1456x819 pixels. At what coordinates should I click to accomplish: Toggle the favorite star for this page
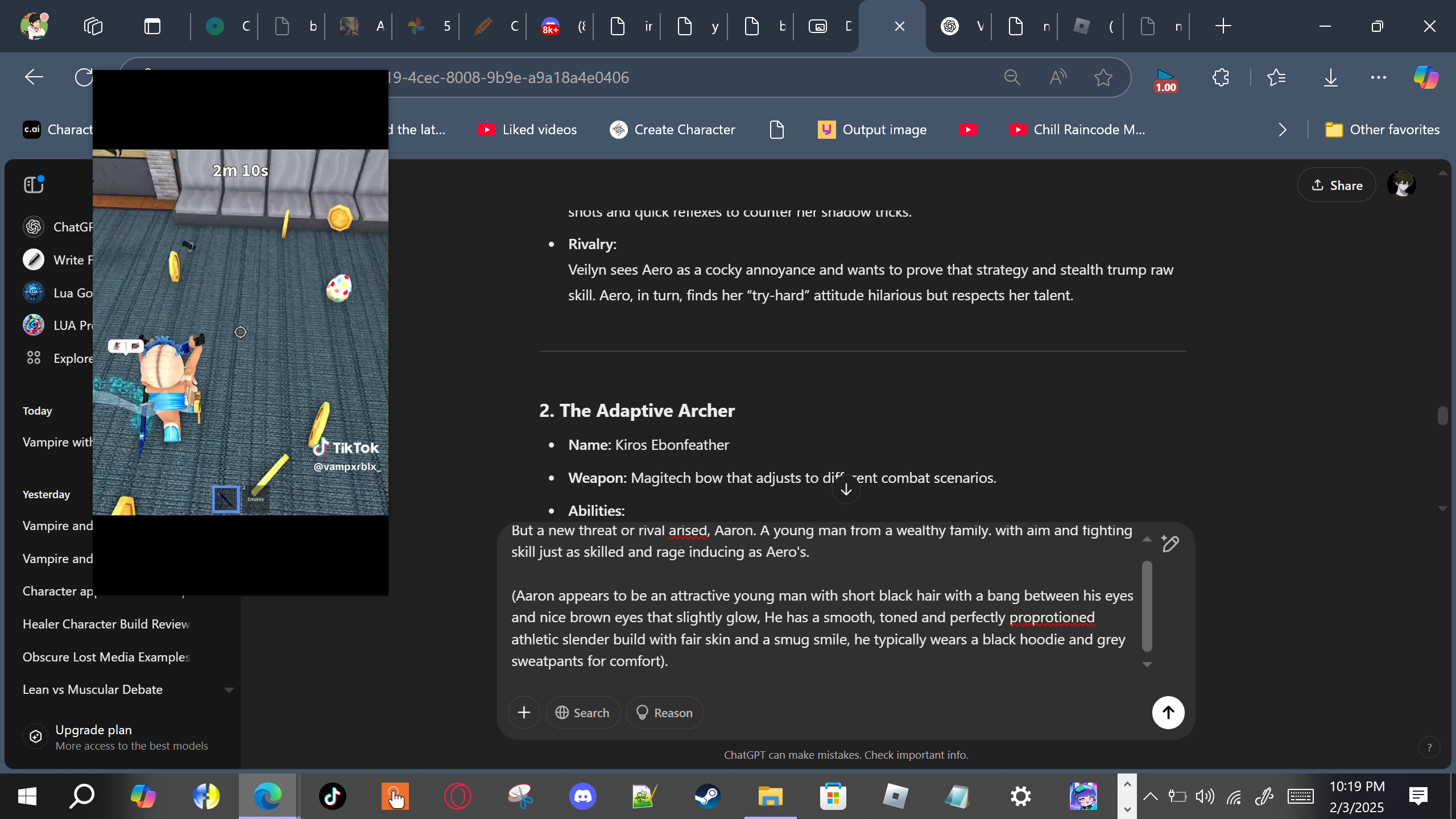(x=1103, y=77)
